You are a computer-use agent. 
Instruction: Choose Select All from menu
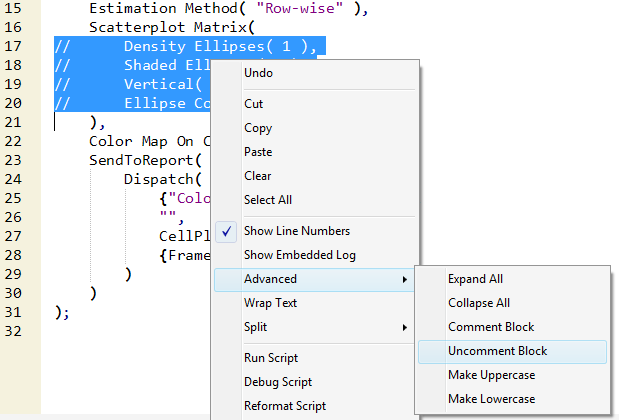[267, 200]
